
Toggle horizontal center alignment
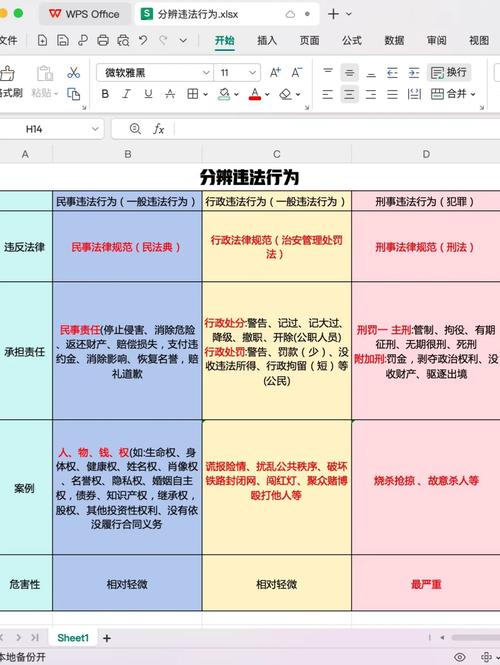pyautogui.click(x=349, y=94)
